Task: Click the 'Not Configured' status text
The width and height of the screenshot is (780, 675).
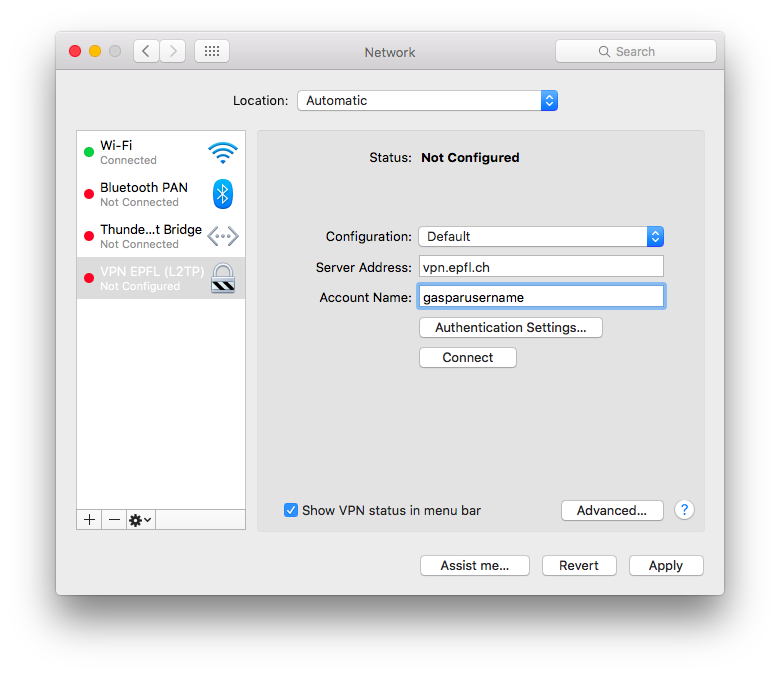Action: (470, 158)
